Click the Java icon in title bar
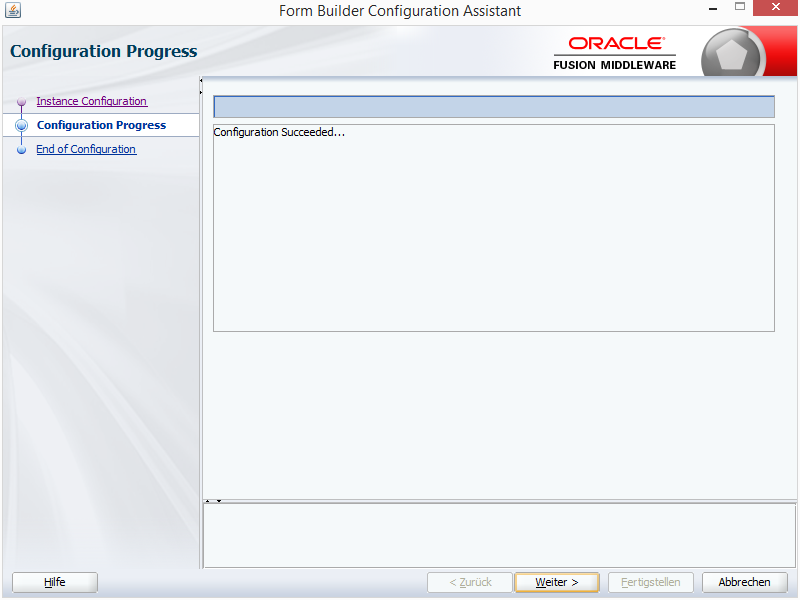 click(x=13, y=10)
